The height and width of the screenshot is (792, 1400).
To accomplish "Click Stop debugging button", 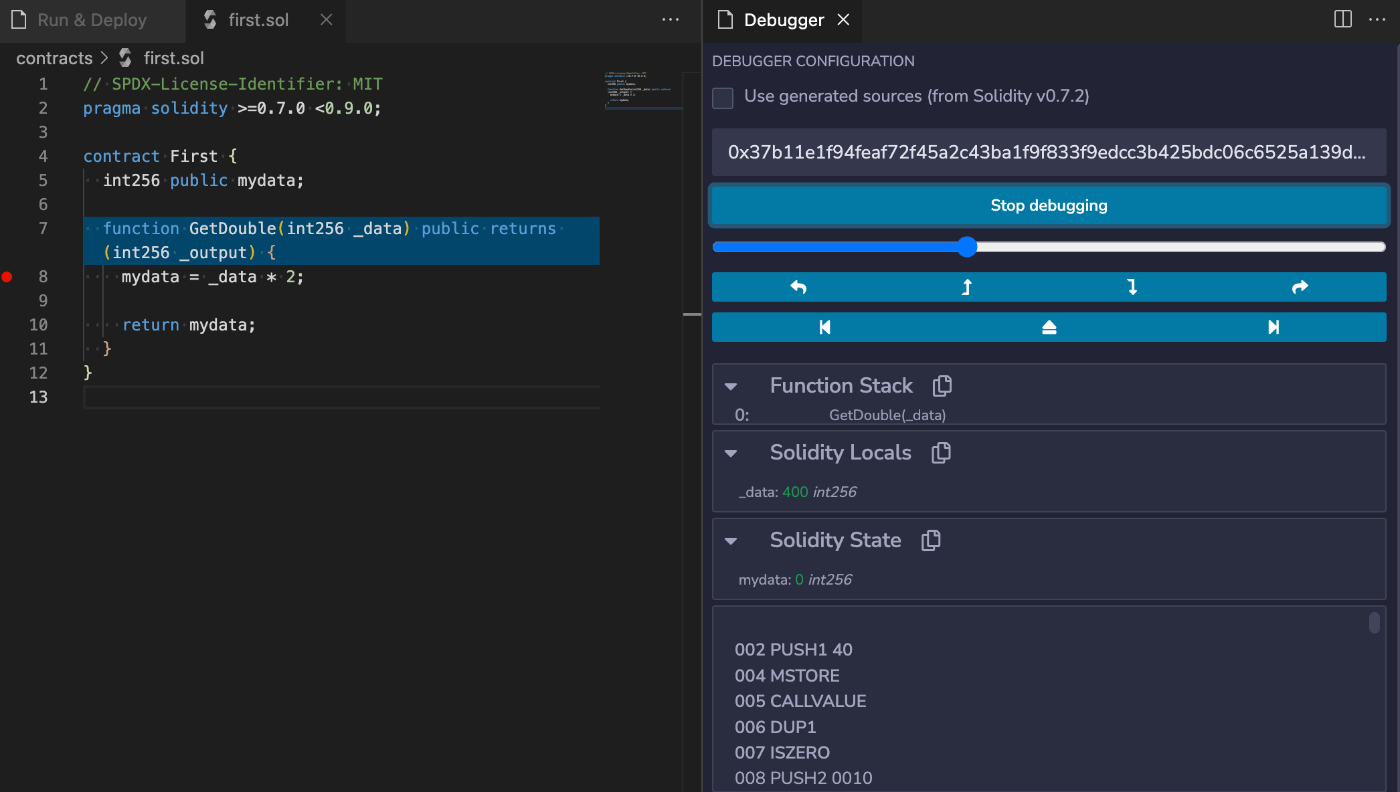I will pos(1049,205).
